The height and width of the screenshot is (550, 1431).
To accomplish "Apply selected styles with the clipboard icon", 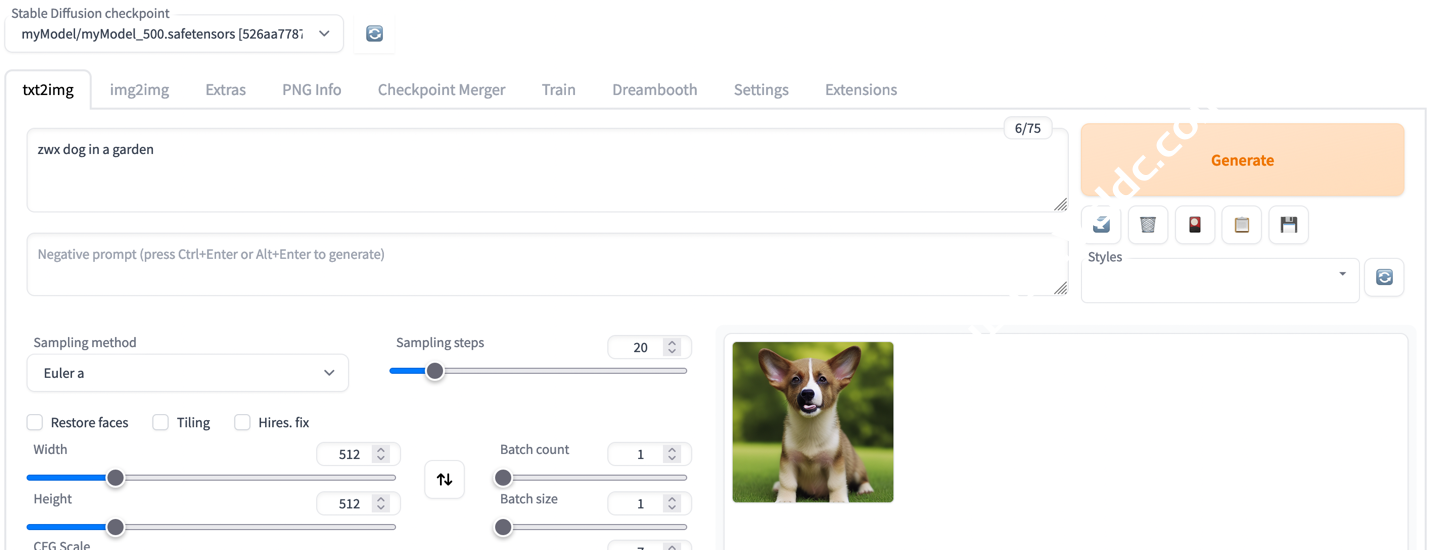I will pos(1241,225).
